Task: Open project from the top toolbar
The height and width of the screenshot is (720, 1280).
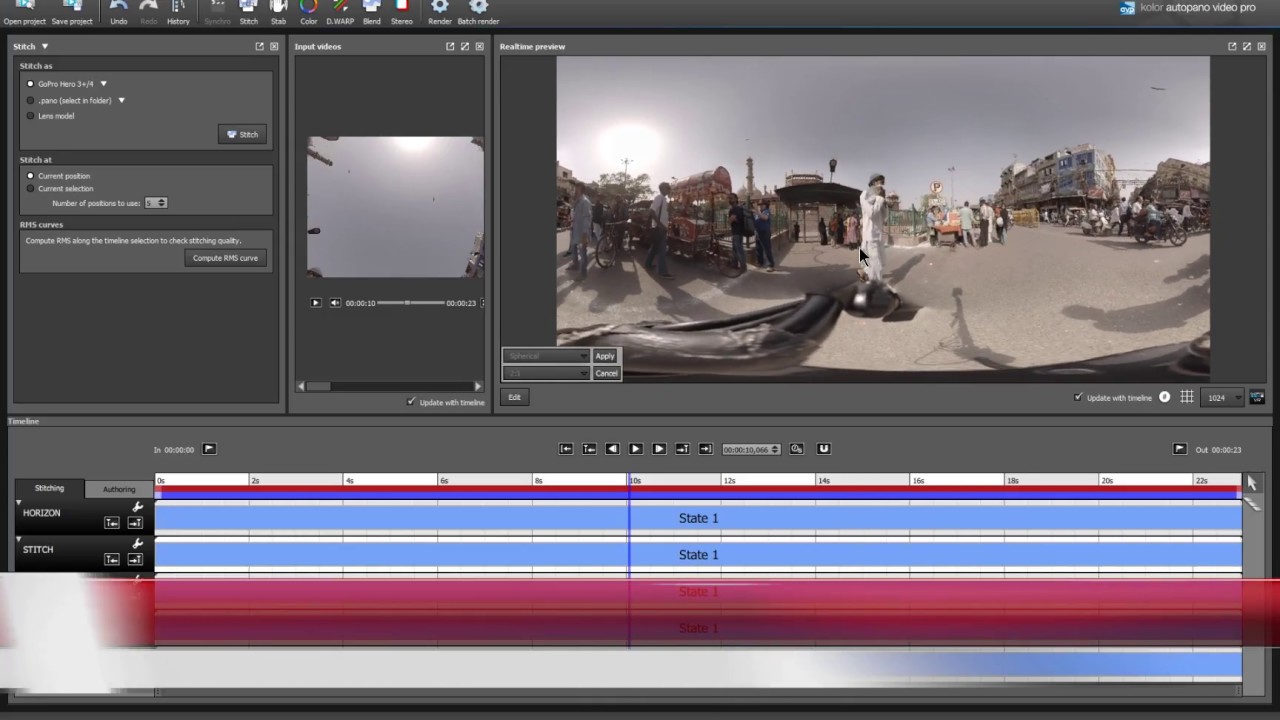Action: pos(24,12)
